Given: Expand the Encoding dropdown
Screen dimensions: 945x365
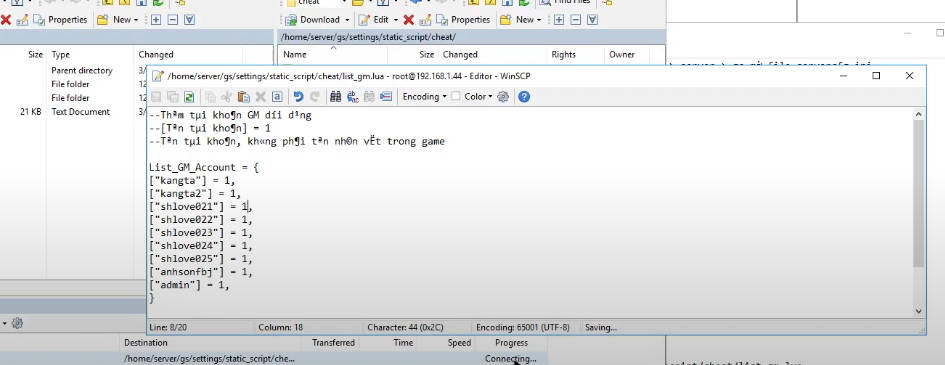Looking at the screenshot, I should coord(424,96).
